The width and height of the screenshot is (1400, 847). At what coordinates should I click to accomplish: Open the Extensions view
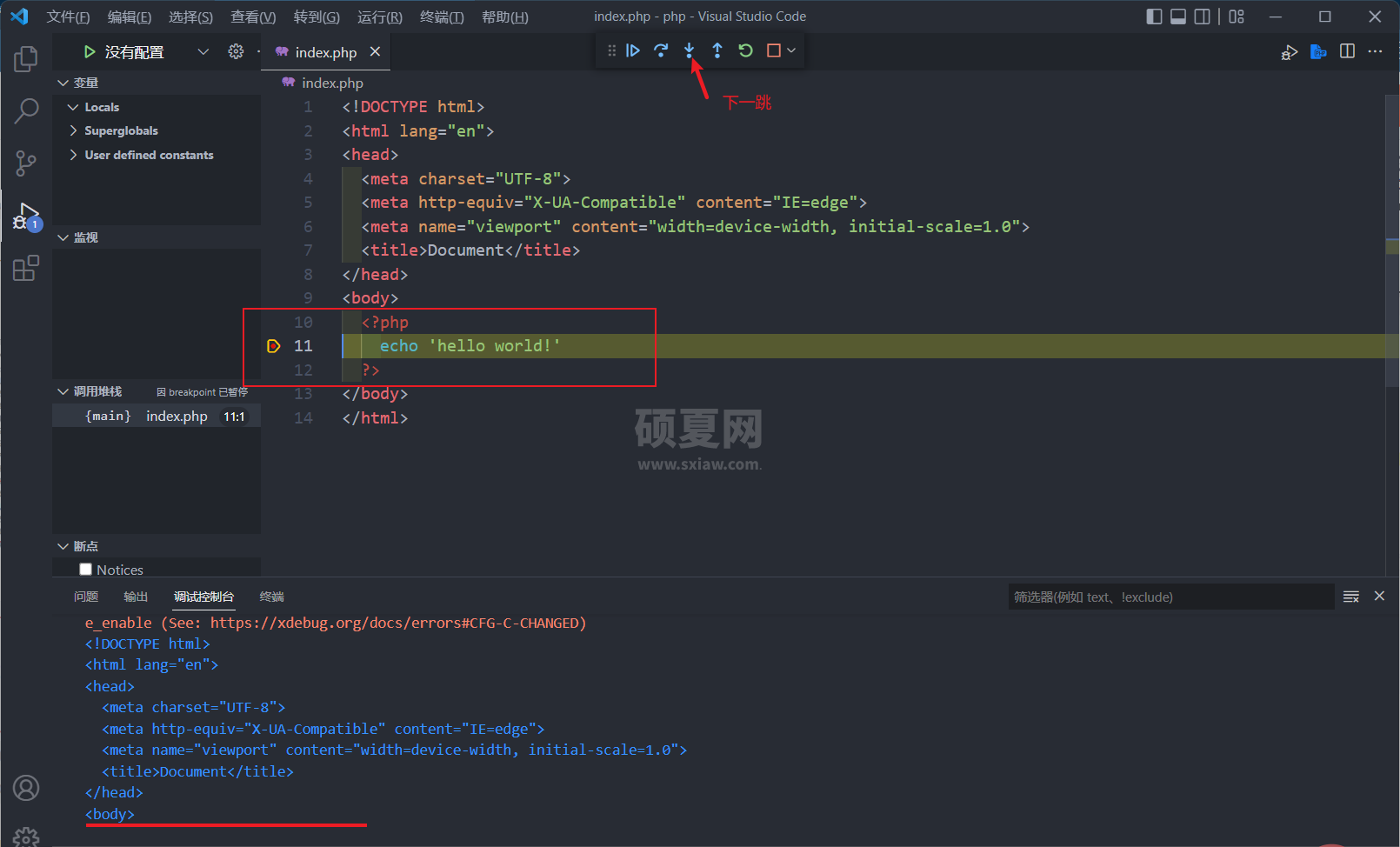26,268
